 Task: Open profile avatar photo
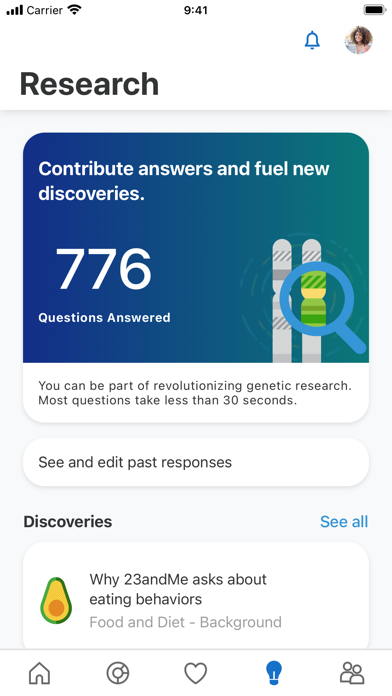(x=358, y=40)
